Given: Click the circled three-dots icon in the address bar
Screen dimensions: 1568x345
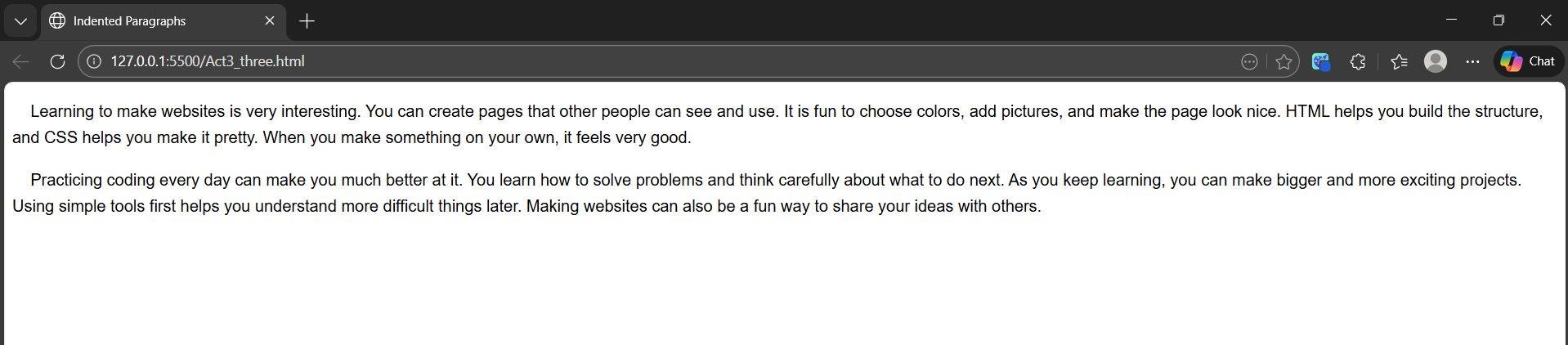Looking at the screenshot, I should (1249, 61).
